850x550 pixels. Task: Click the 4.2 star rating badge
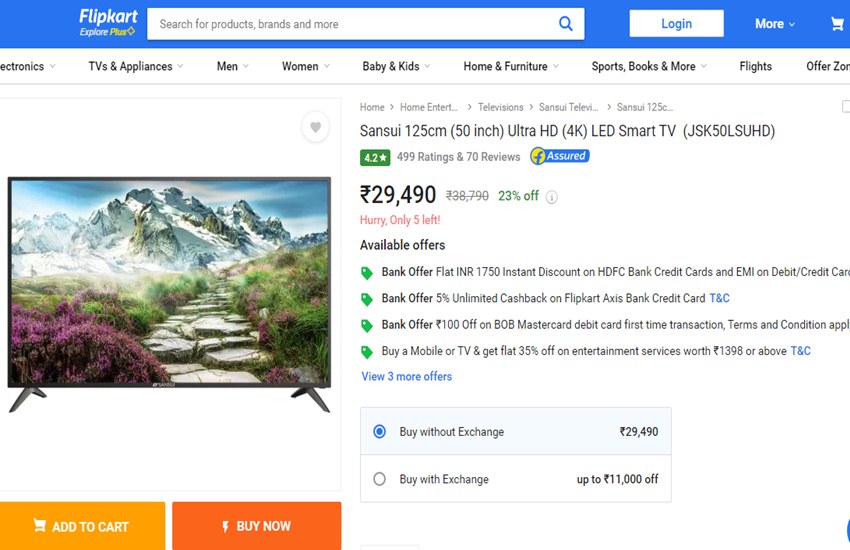(375, 157)
